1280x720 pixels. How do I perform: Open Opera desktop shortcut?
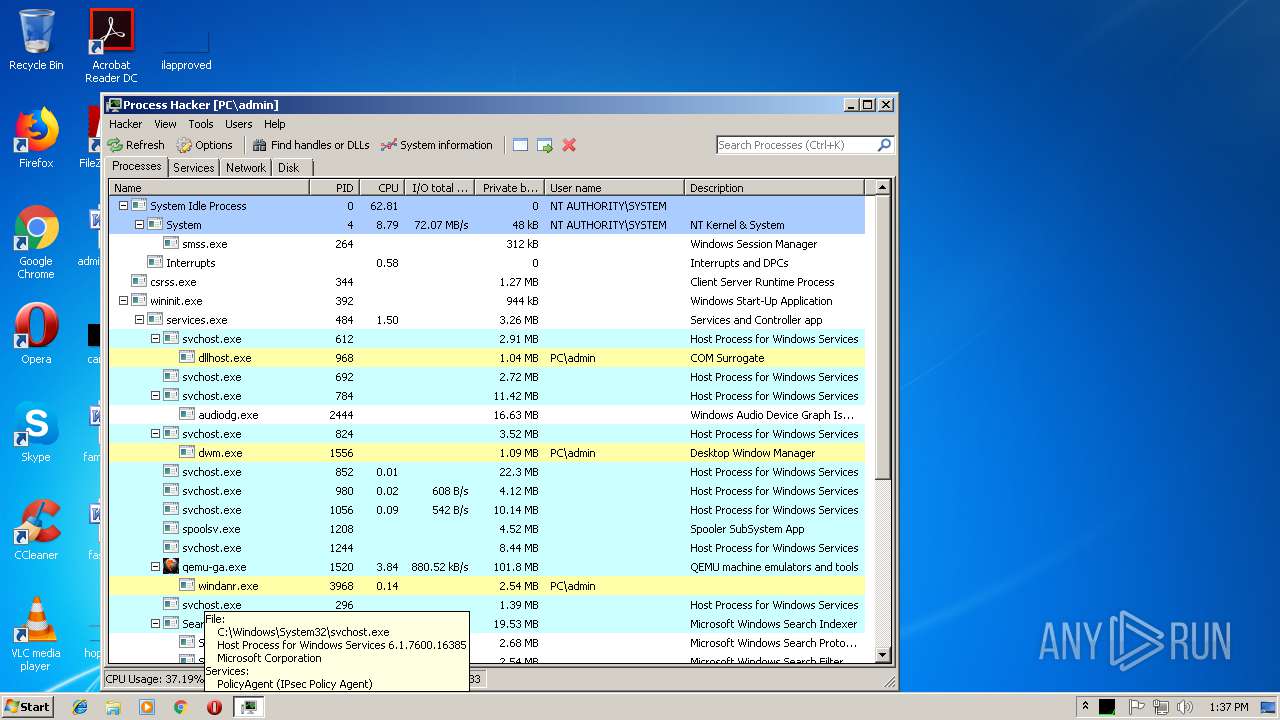coord(36,333)
